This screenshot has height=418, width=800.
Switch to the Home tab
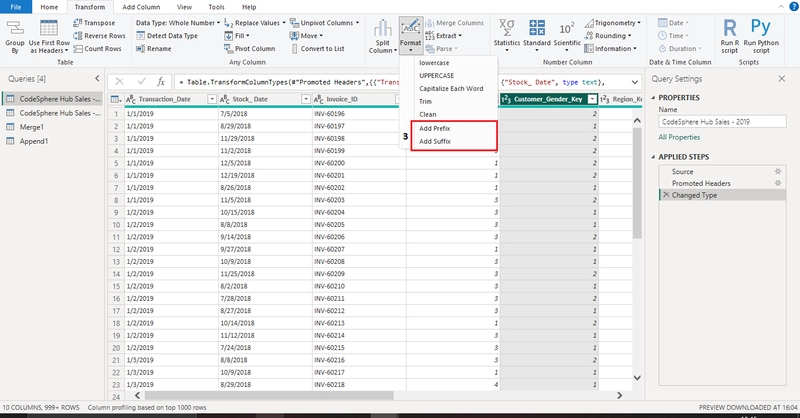pos(49,7)
